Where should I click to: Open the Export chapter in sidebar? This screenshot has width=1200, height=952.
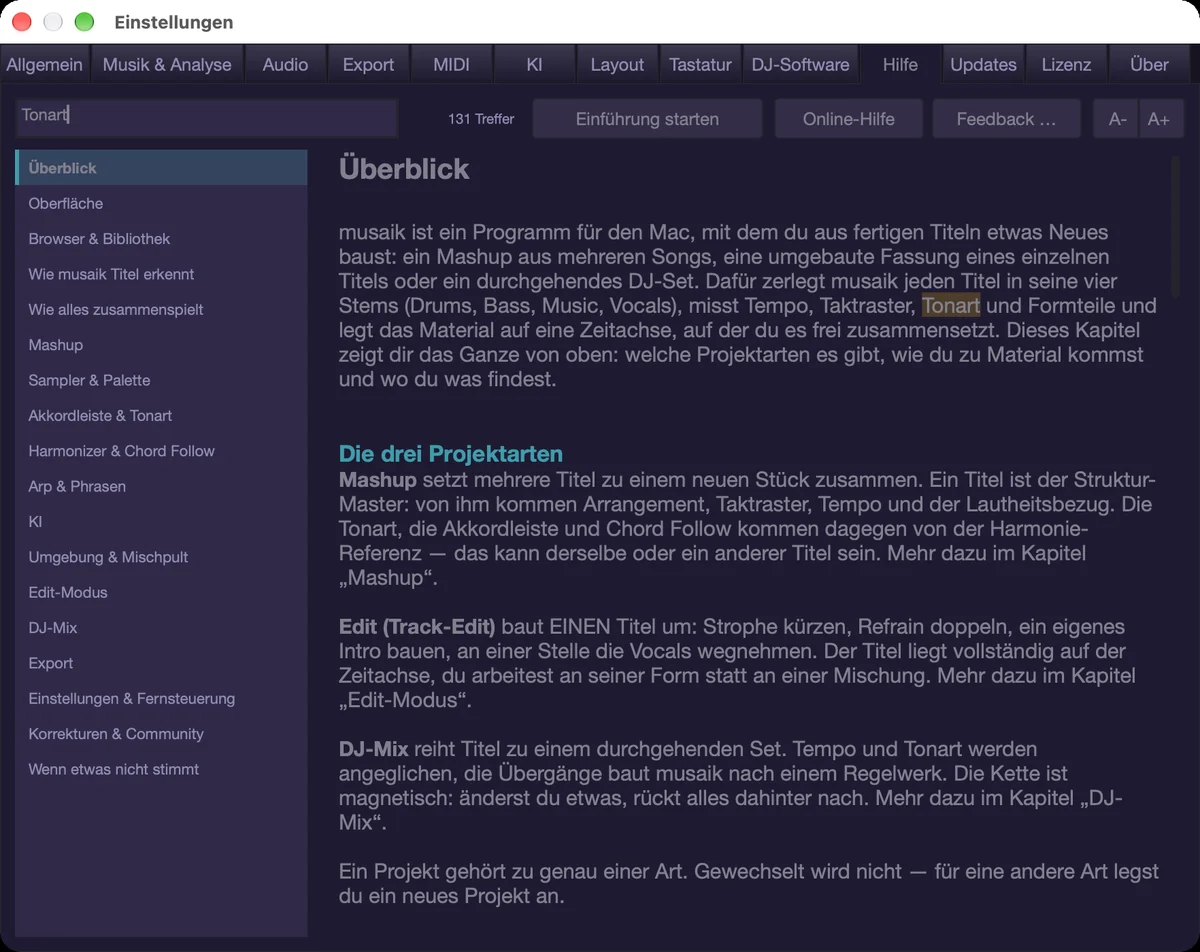[162, 663]
